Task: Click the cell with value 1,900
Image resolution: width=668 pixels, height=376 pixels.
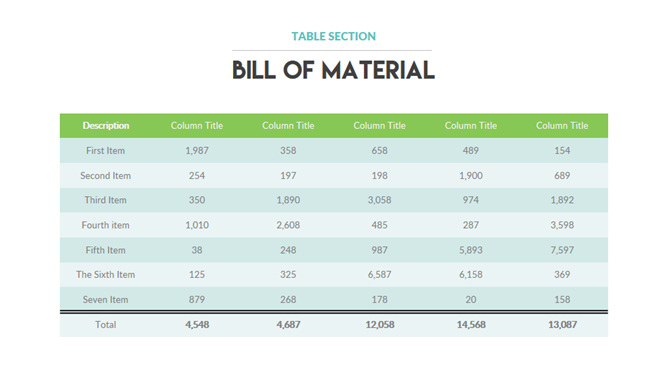Action: tap(471, 175)
